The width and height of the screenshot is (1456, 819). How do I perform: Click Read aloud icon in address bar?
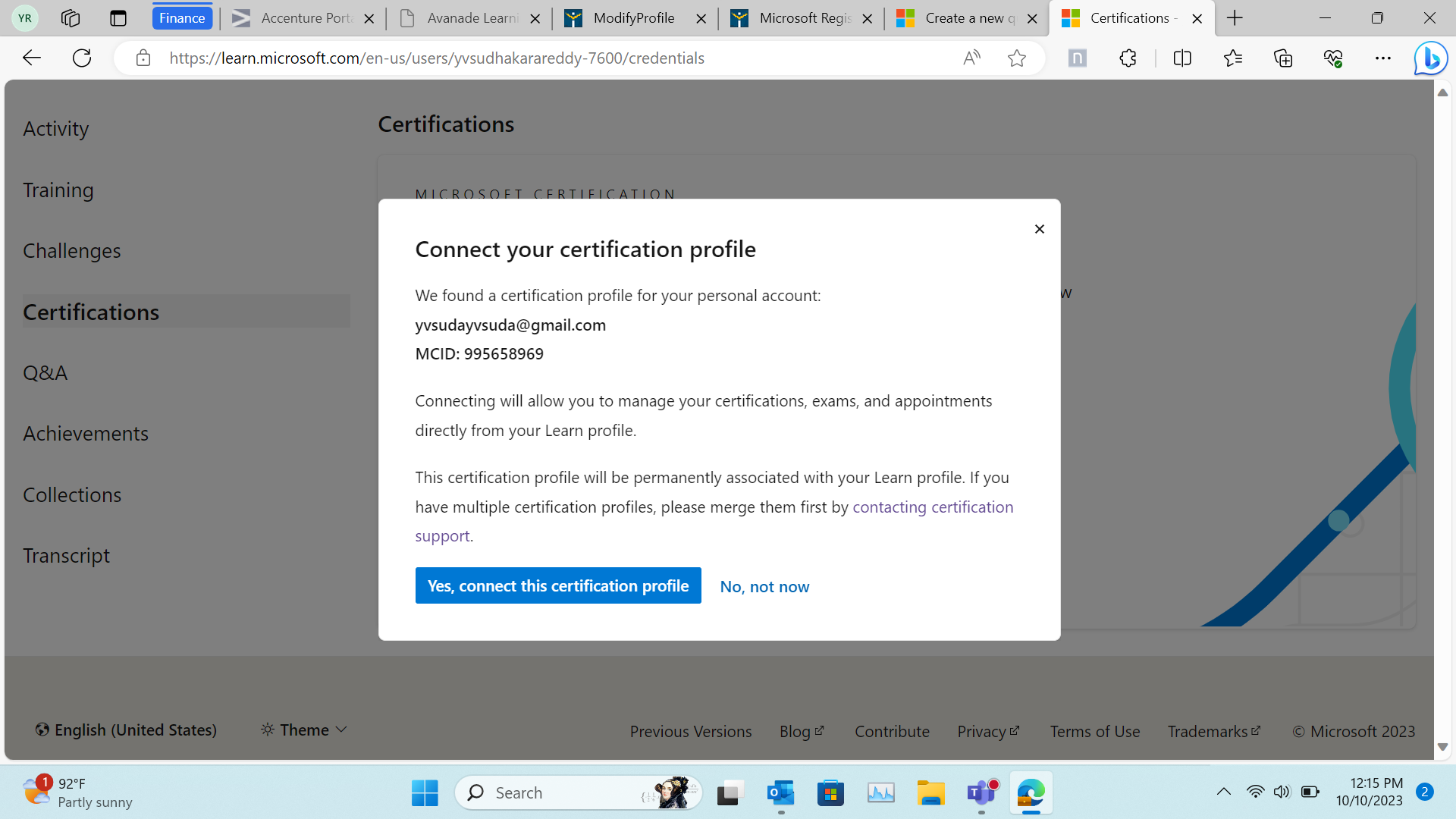(x=971, y=58)
